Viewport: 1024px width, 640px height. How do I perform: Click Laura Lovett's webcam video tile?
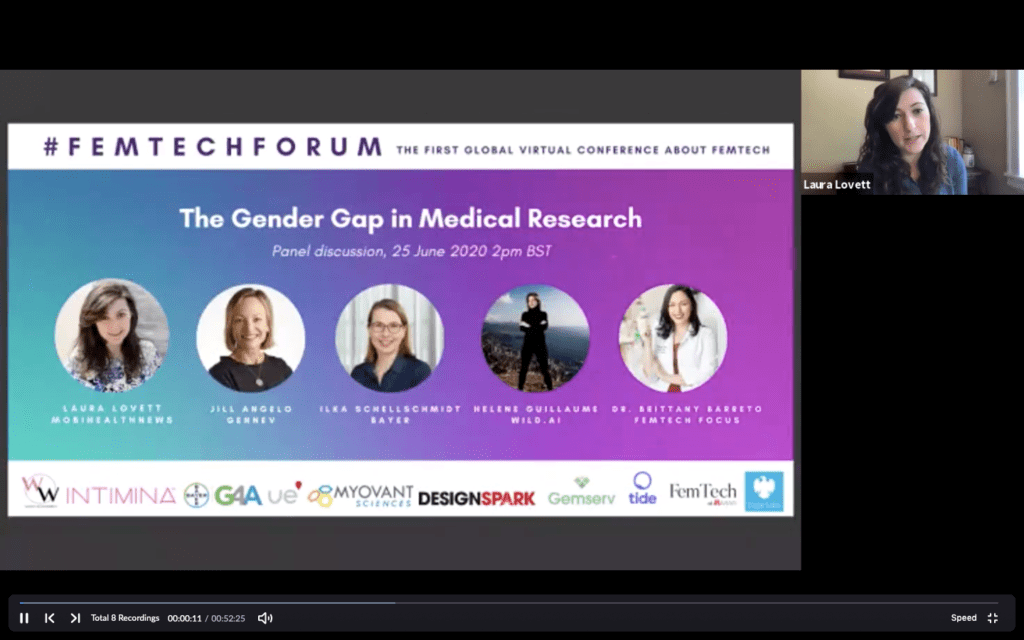912,132
